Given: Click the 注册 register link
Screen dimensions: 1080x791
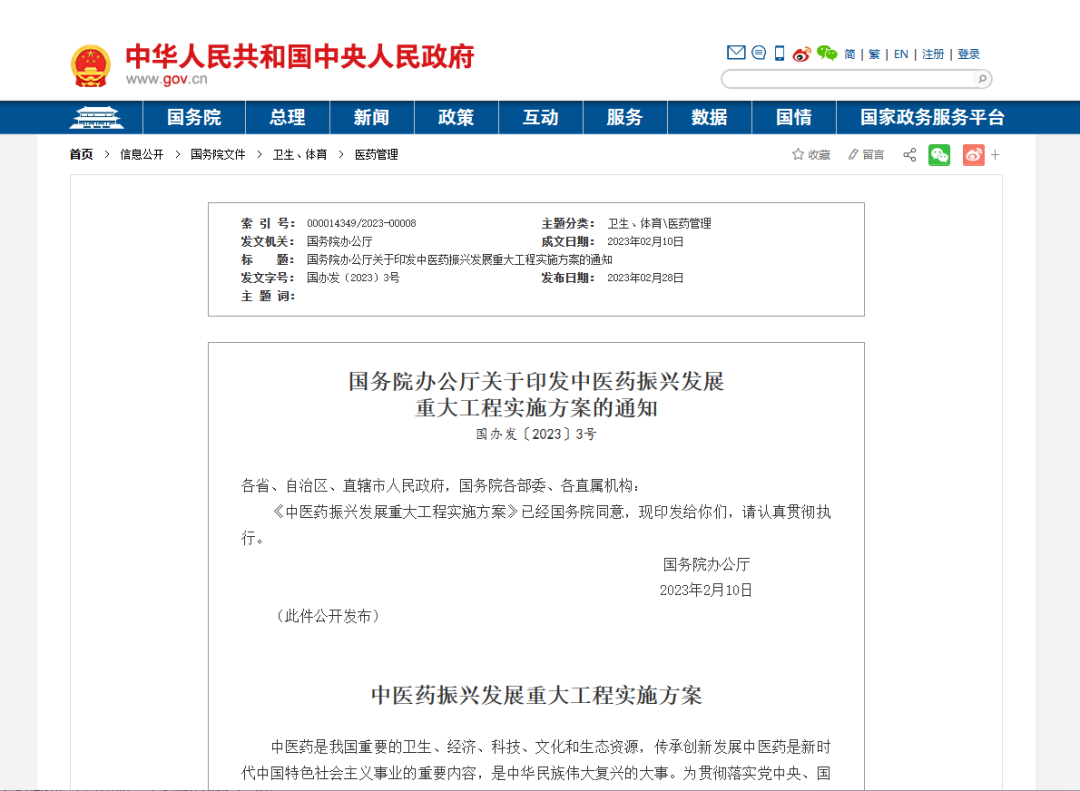Looking at the screenshot, I should pyautogui.click(x=933, y=54).
